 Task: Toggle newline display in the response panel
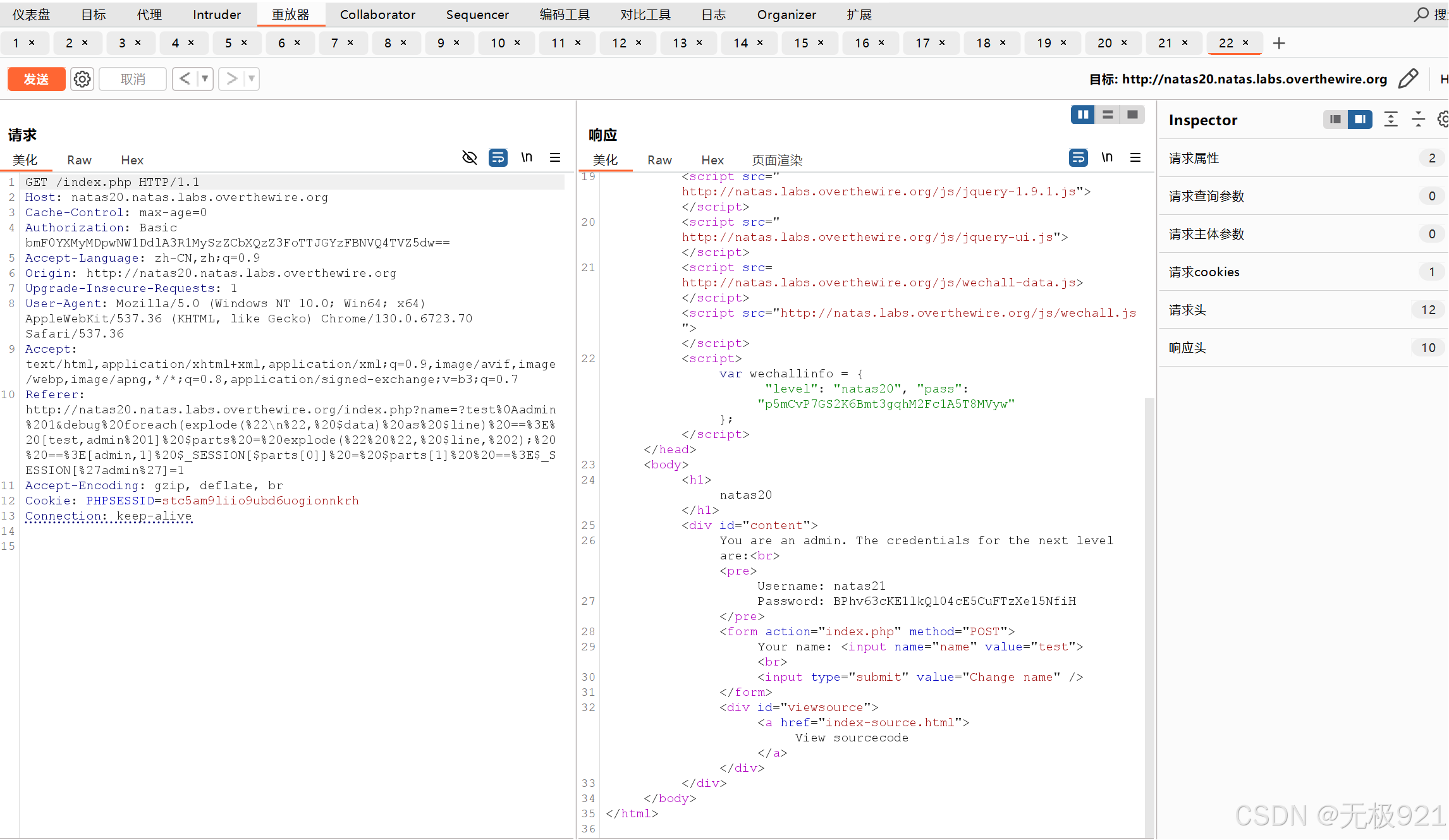[1107, 157]
